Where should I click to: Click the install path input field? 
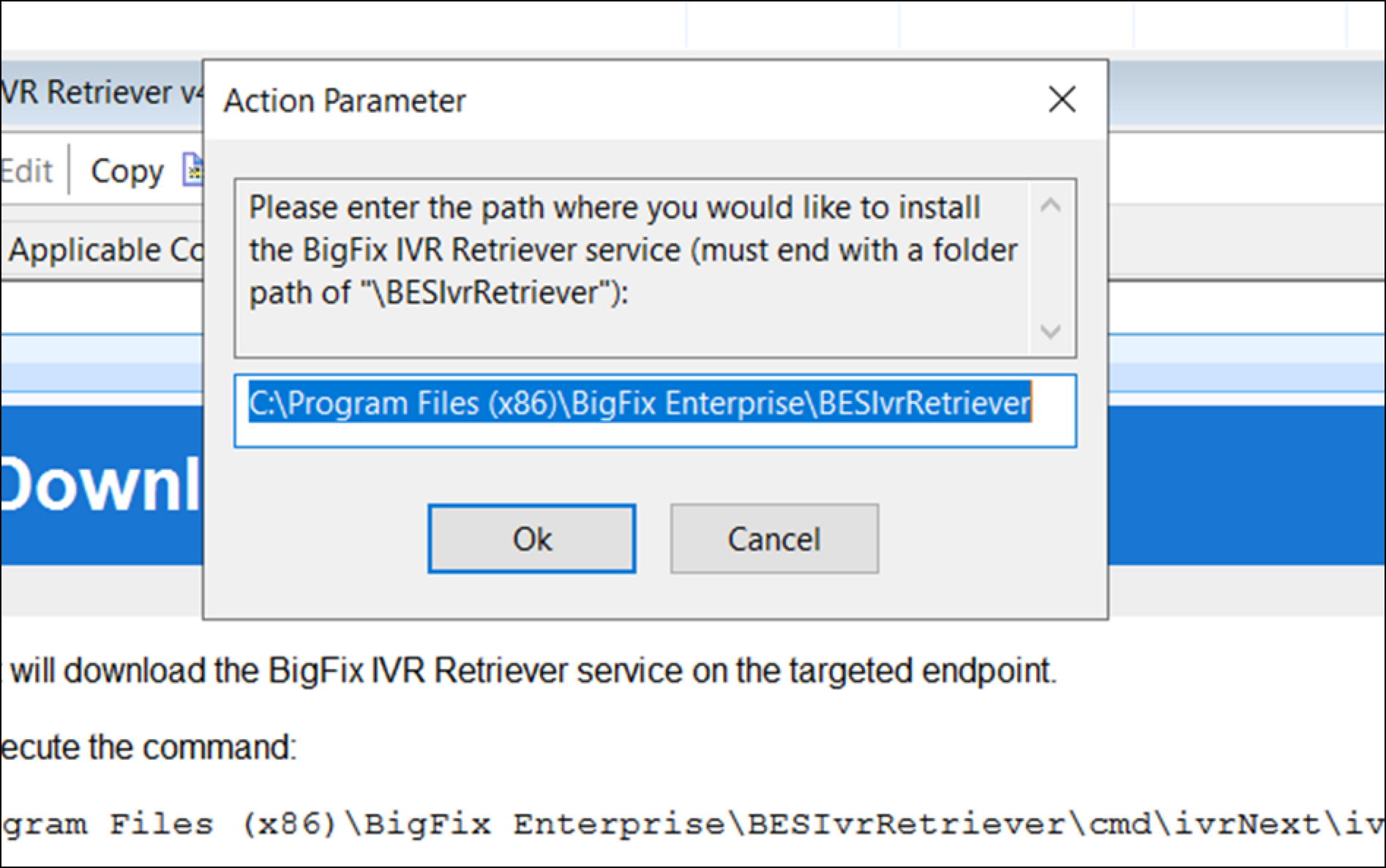654,411
